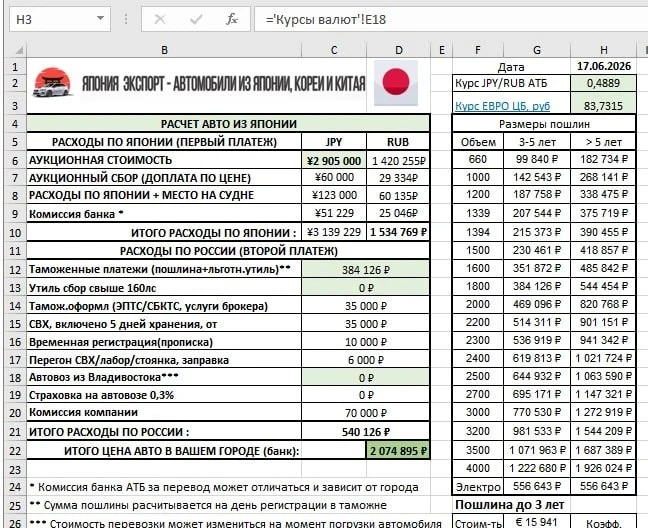Viewport: 648px width, 528px height.
Task: Click the formula bar options dots handle
Action: [x=126, y=19]
